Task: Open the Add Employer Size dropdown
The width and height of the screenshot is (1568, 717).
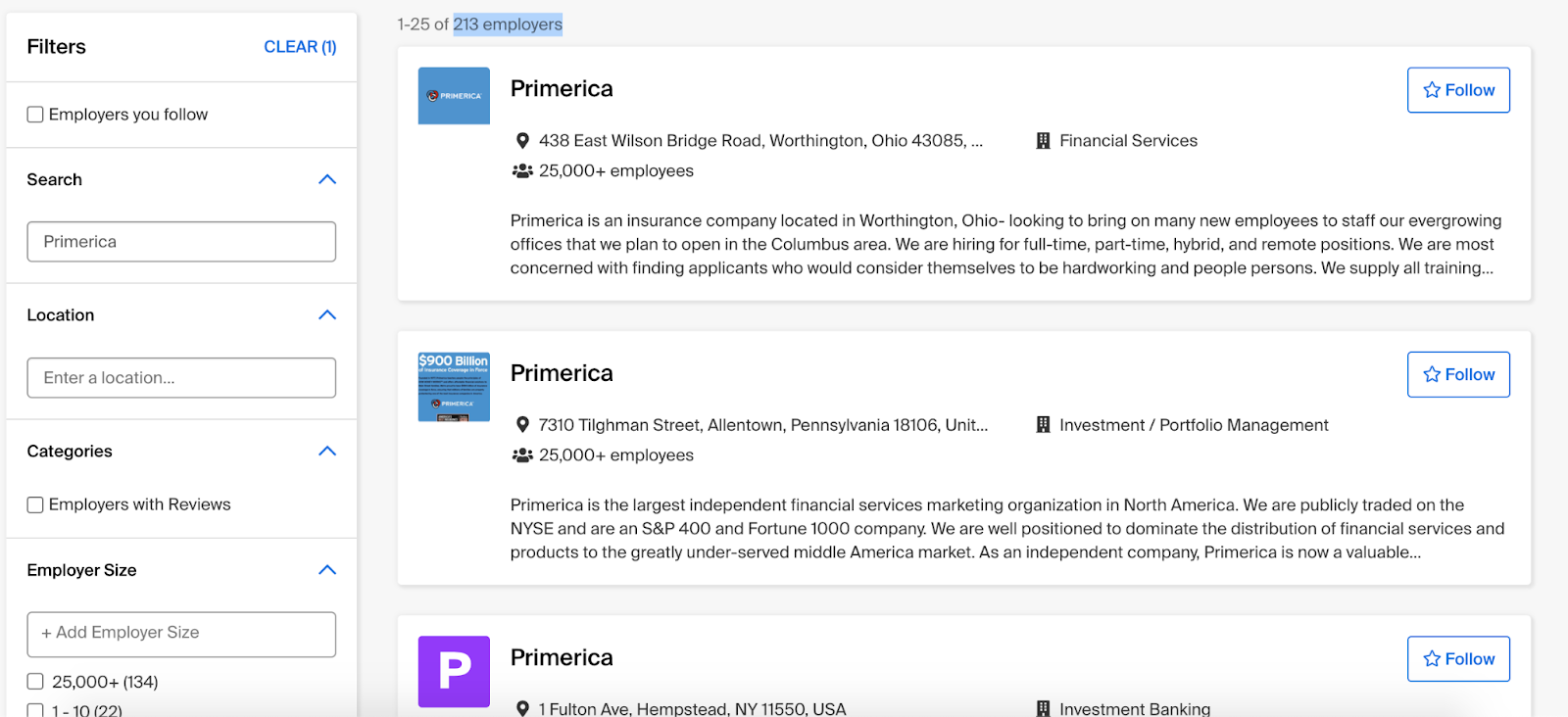Action: [181, 634]
